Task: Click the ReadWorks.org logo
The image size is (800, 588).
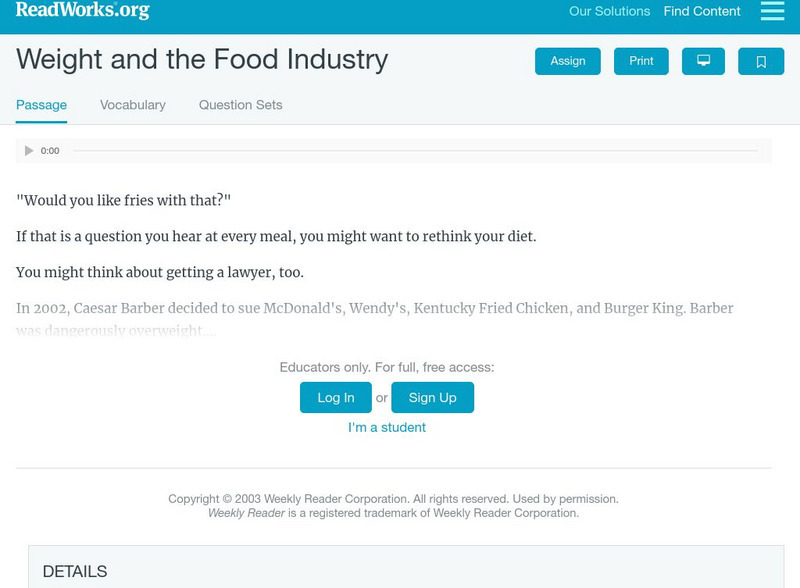Action: (83, 10)
